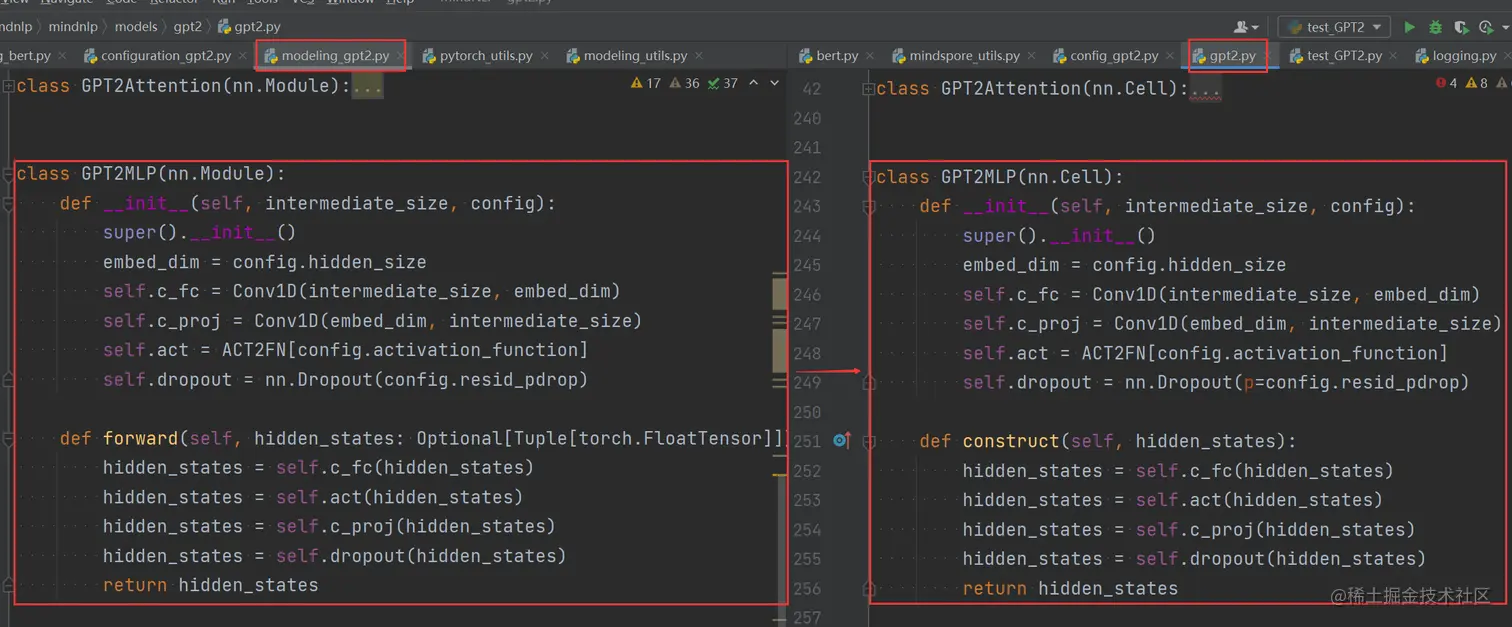
Task: Click the 8 warnings indicator in gpt2.py
Action: [1477, 83]
